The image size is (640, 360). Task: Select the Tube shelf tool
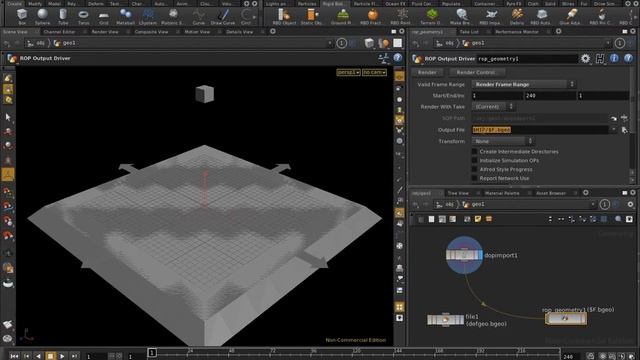[63, 16]
